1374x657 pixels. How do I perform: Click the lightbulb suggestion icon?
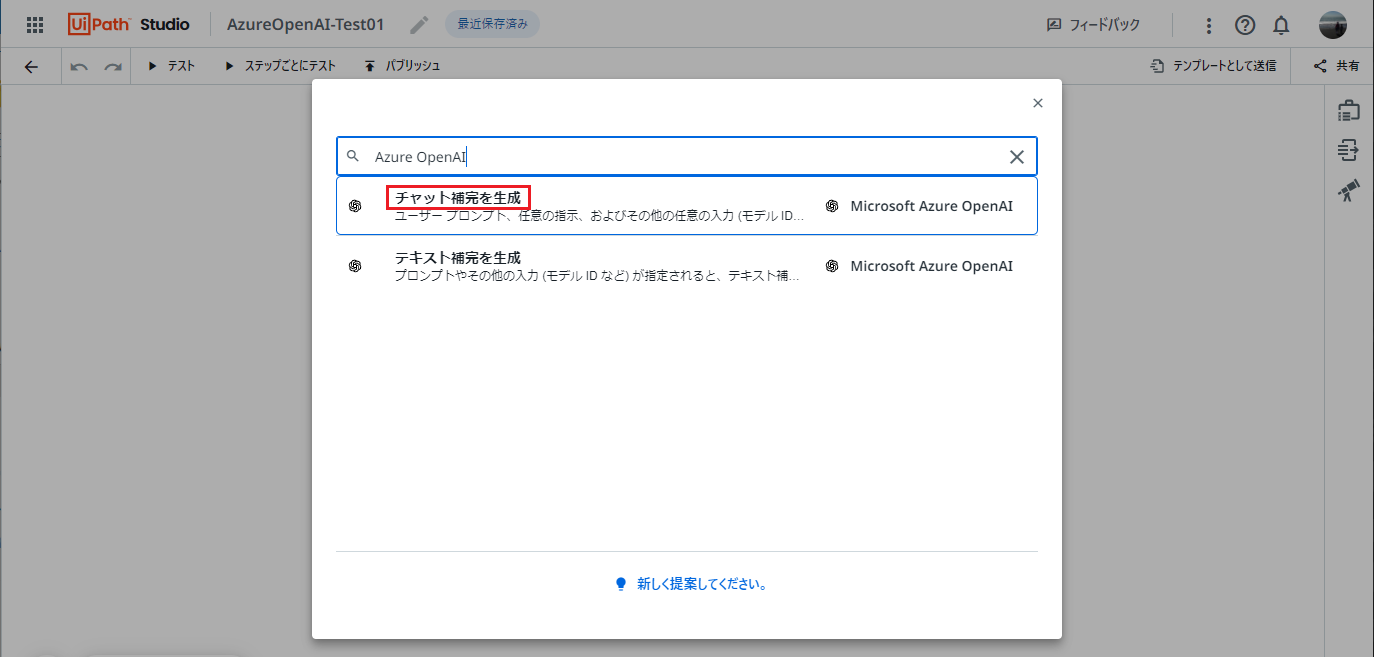(620, 584)
